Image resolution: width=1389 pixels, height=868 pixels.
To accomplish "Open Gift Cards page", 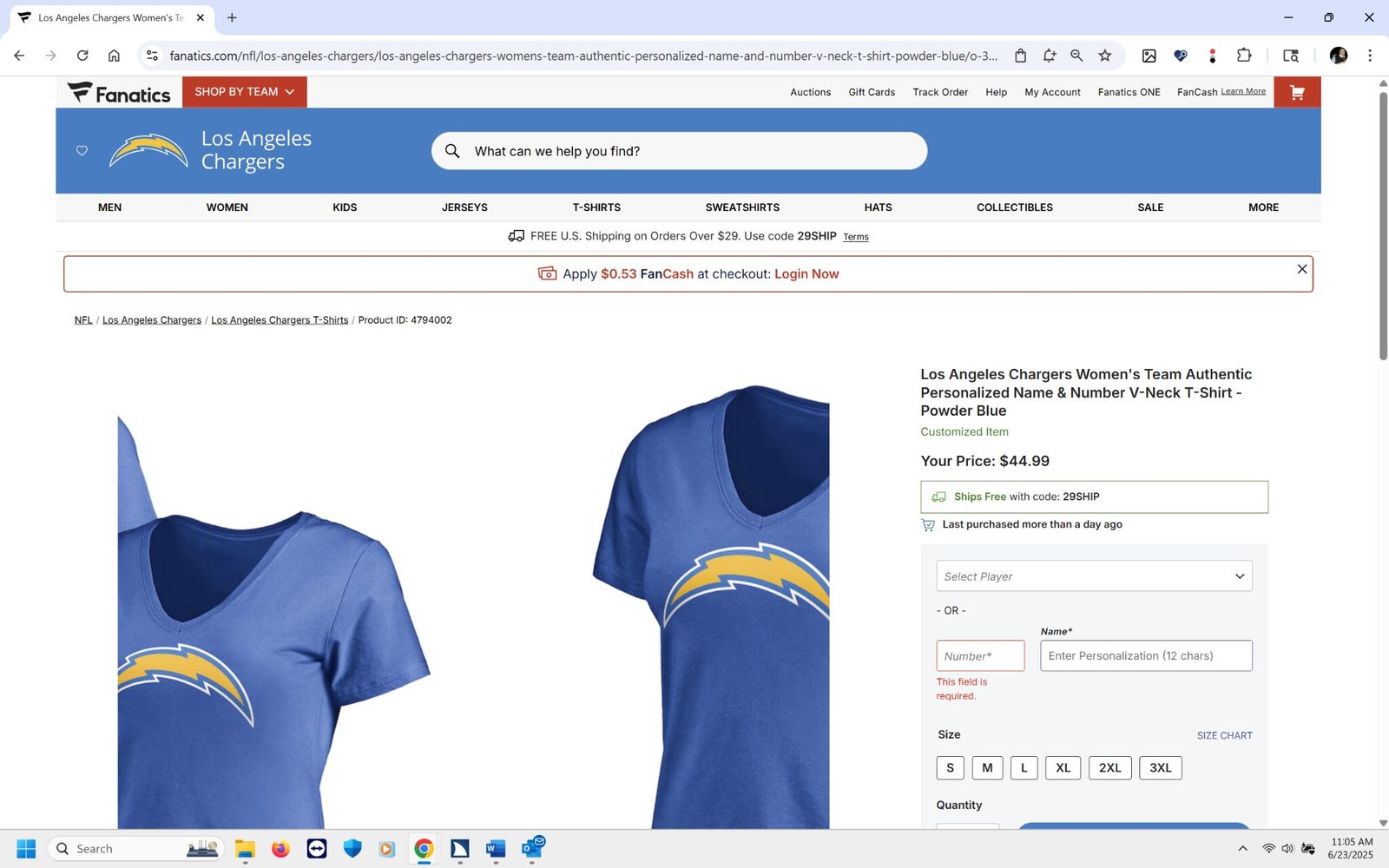I will click(872, 92).
